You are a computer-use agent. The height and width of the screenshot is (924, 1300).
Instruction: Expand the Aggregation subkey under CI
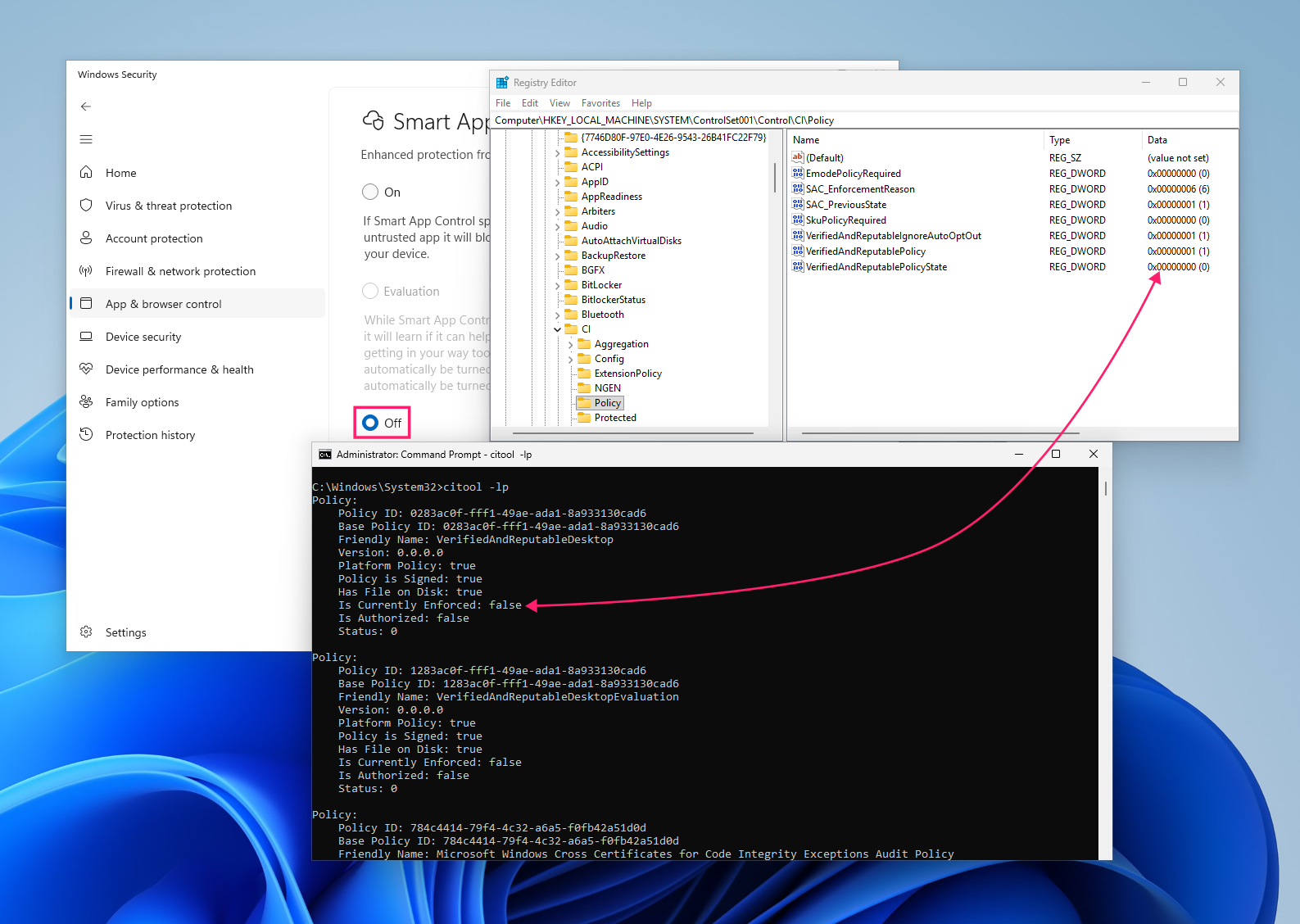click(x=571, y=345)
